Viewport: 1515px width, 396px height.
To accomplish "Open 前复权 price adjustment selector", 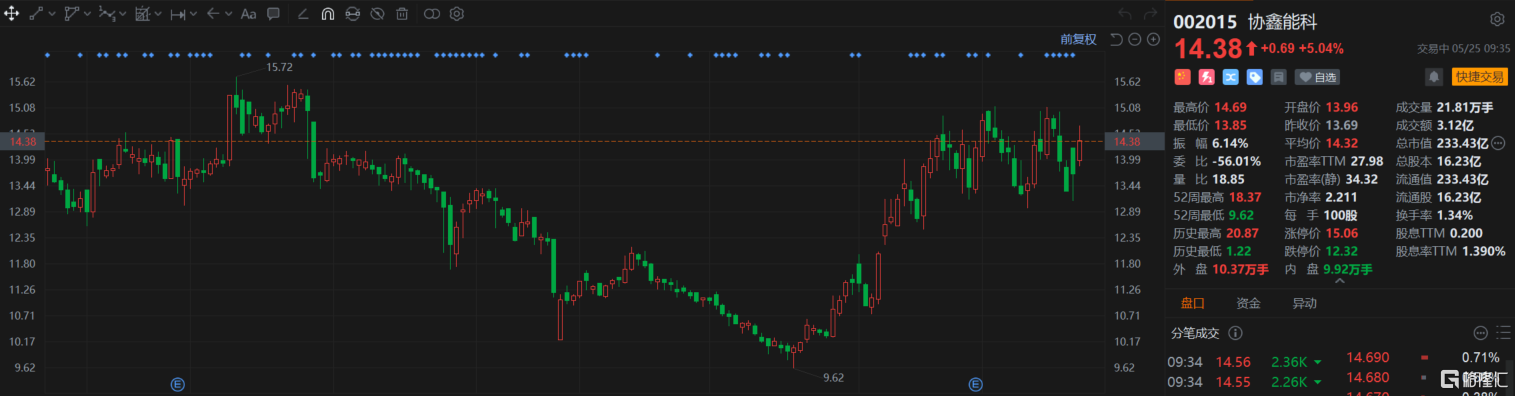I will (1078, 39).
